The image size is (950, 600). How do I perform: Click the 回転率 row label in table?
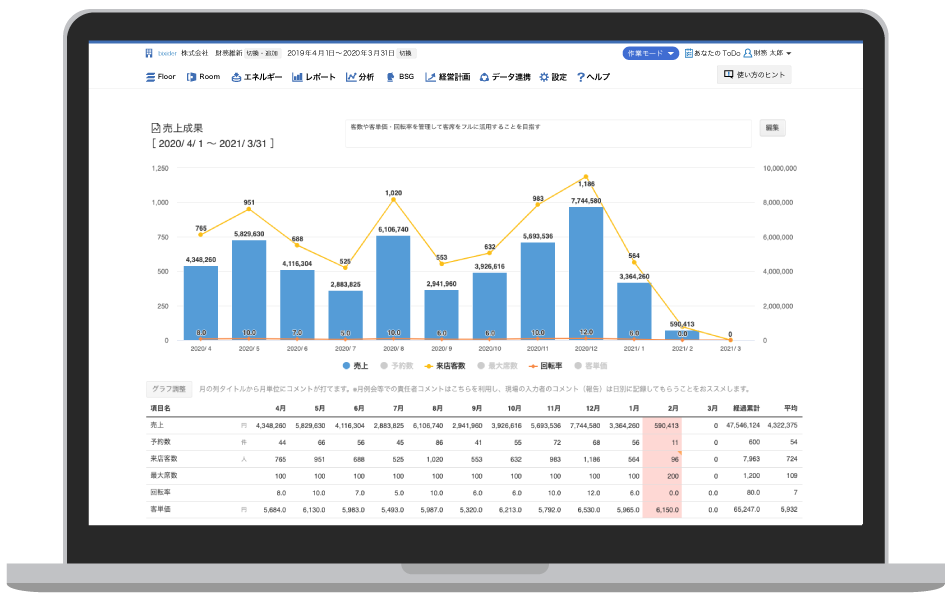tap(161, 493)
